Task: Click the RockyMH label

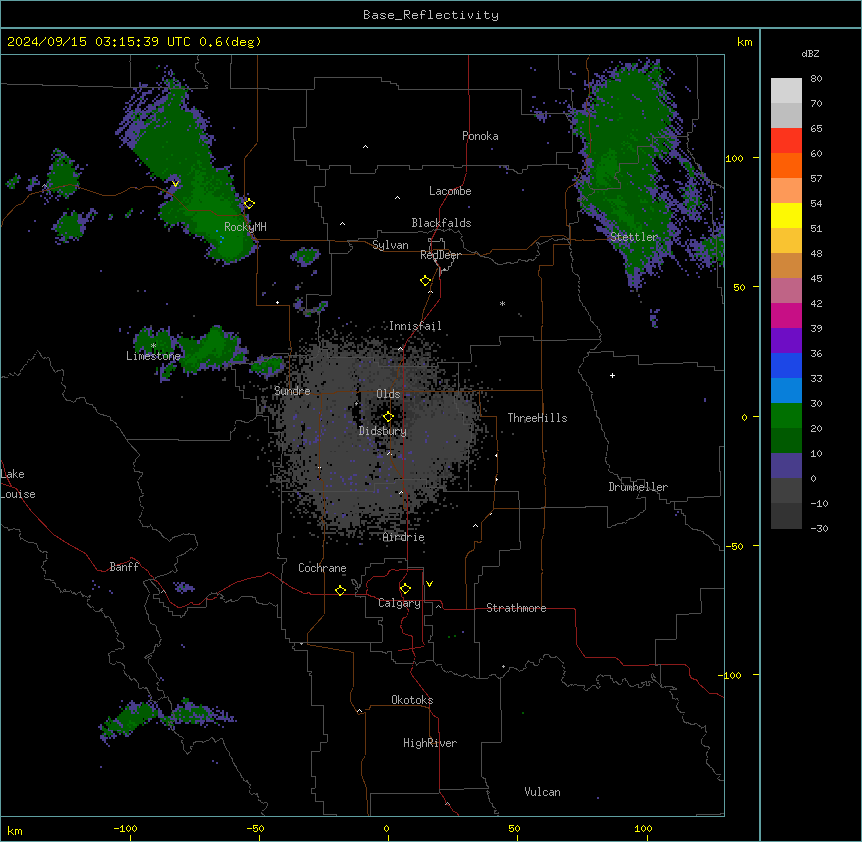Action: [245, 226]
